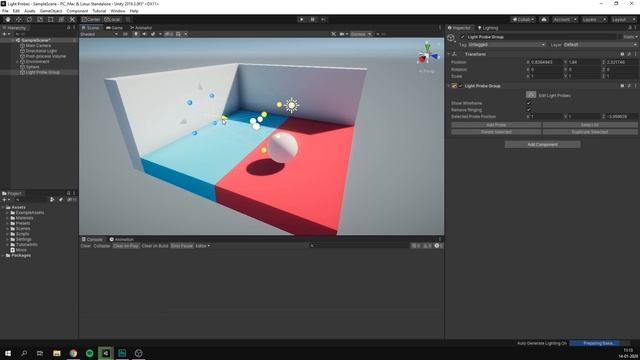The image size is (640, 360).
Task: Open the Layout dropdown
Action: click(623, 19)
